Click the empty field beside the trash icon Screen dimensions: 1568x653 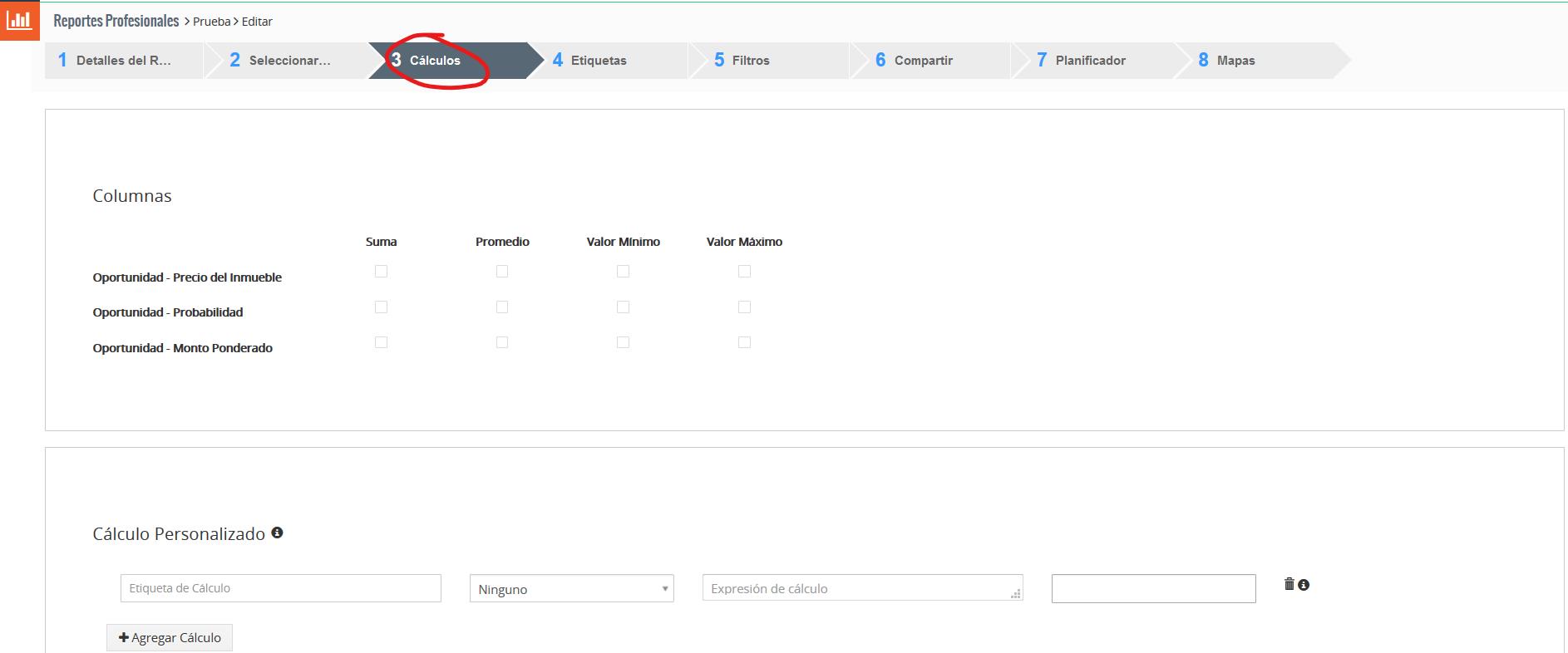coord(1153,588)
